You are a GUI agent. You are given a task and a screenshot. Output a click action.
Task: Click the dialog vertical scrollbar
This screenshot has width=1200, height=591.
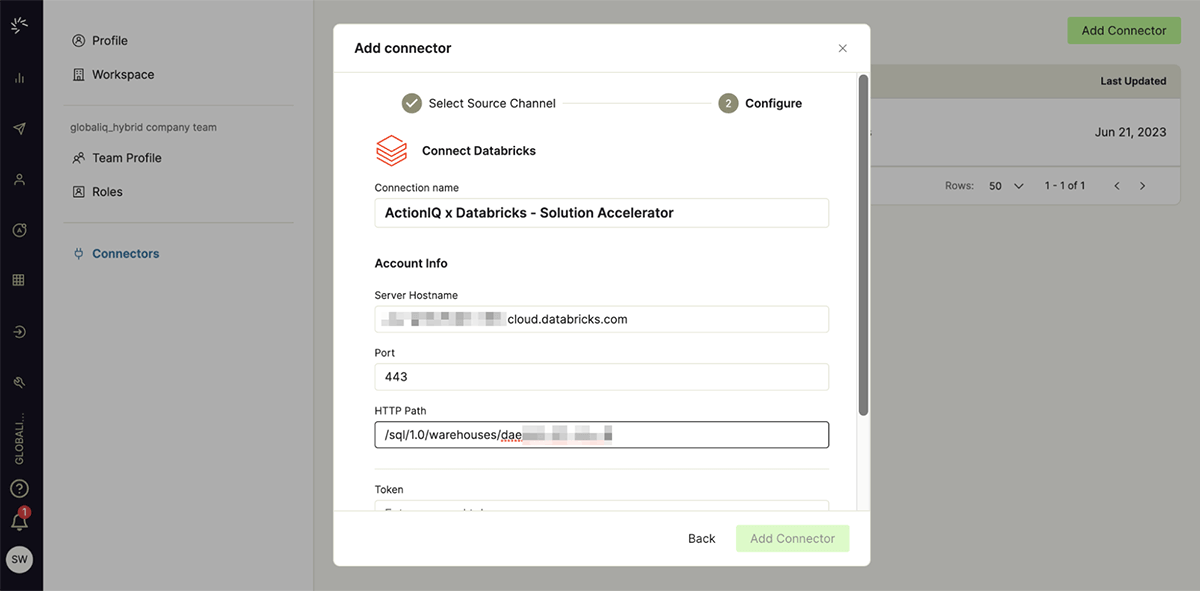863,245
